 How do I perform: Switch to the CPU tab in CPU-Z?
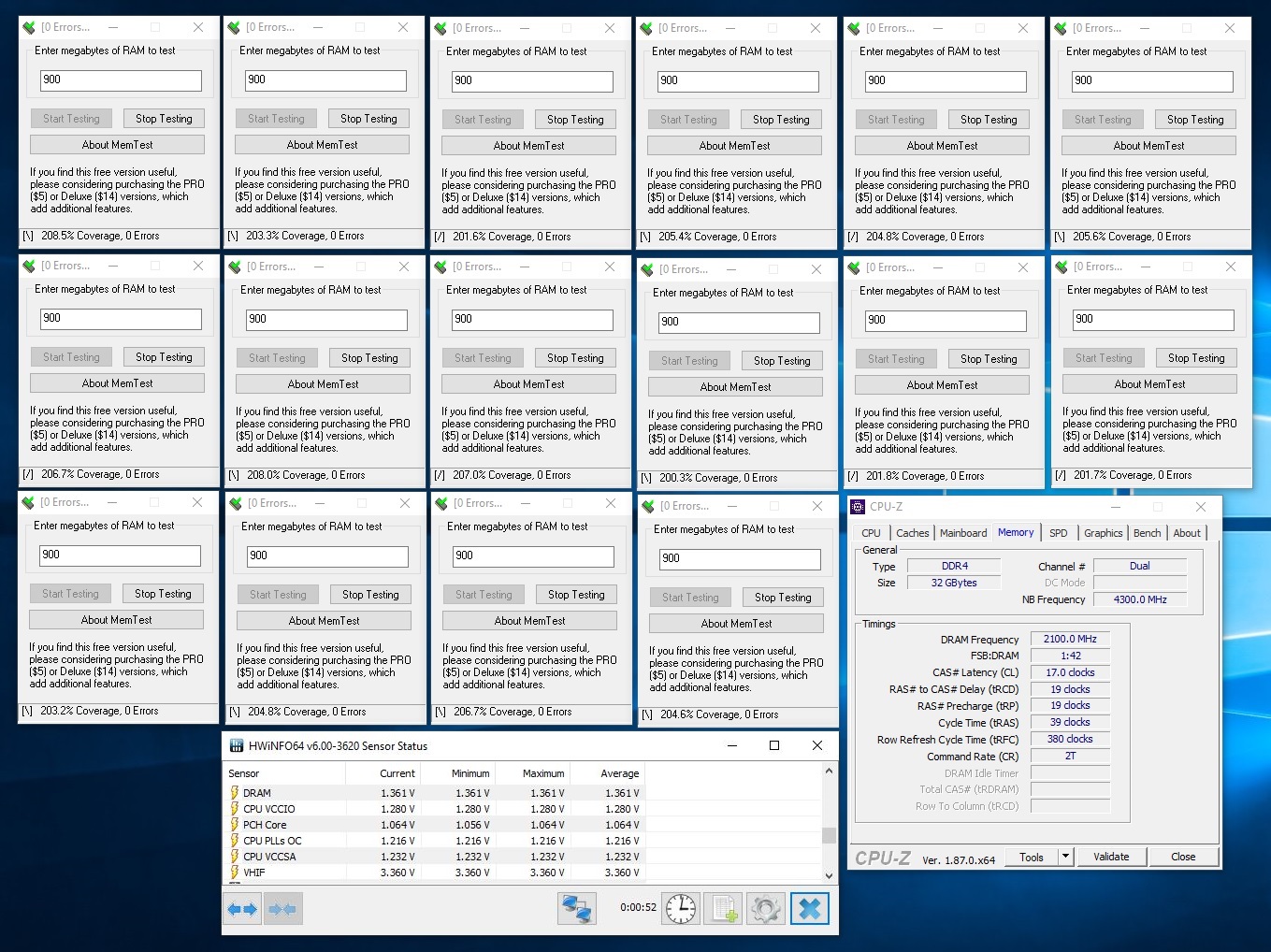(871, 533)
